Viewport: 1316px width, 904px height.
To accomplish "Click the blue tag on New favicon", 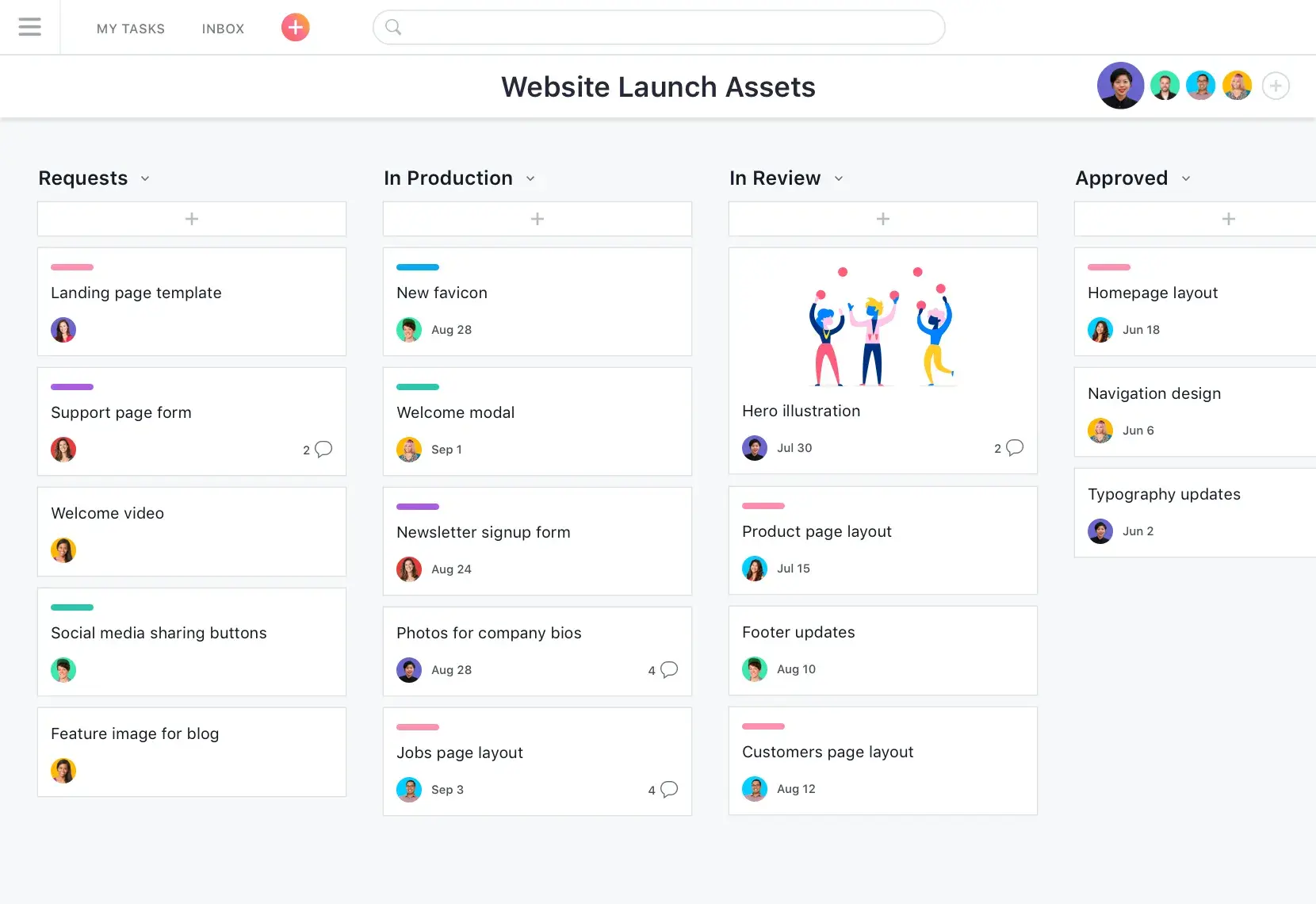I will (x=418, y=267).
